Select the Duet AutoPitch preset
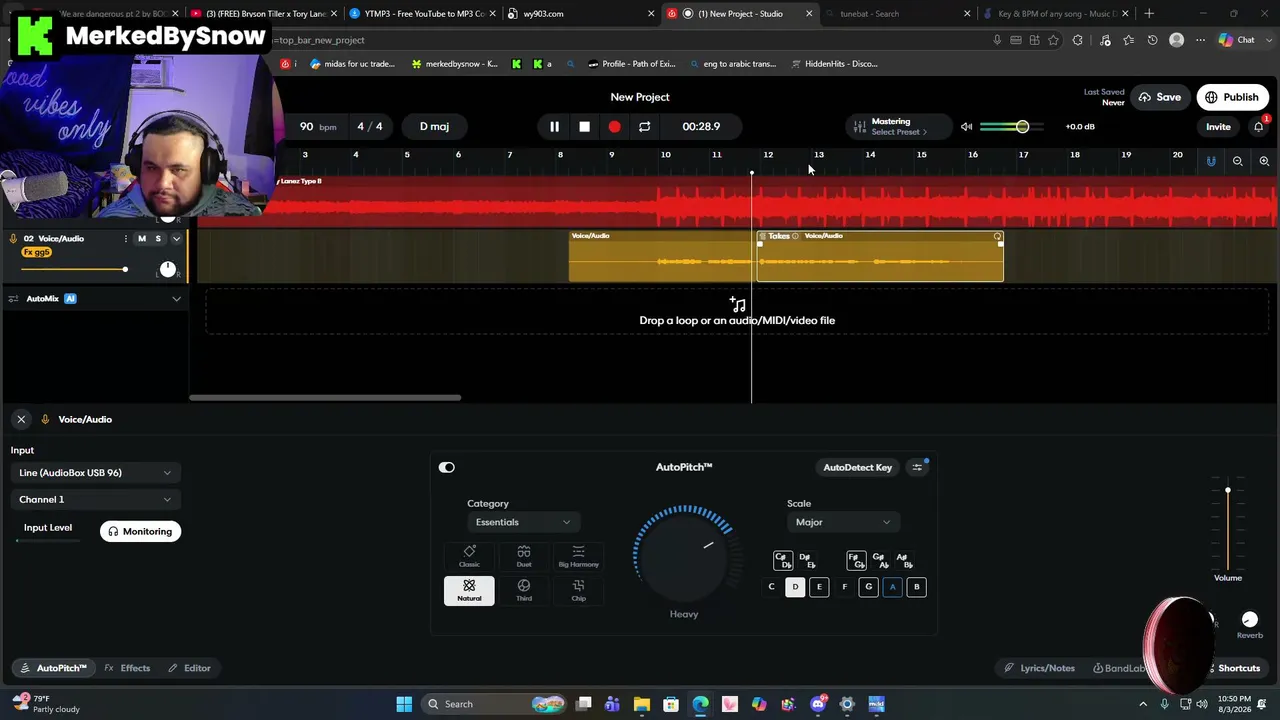1280x720 pixels. tap(524, 556)
